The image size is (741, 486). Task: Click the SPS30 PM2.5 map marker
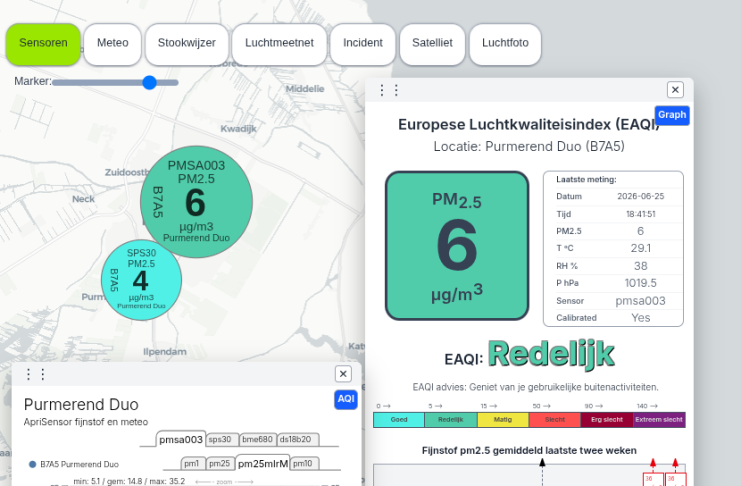tap(141, 280)
